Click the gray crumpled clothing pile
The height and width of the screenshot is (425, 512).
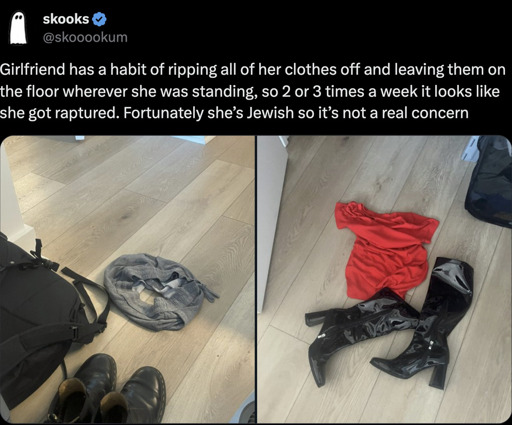[x=159, y=291]
